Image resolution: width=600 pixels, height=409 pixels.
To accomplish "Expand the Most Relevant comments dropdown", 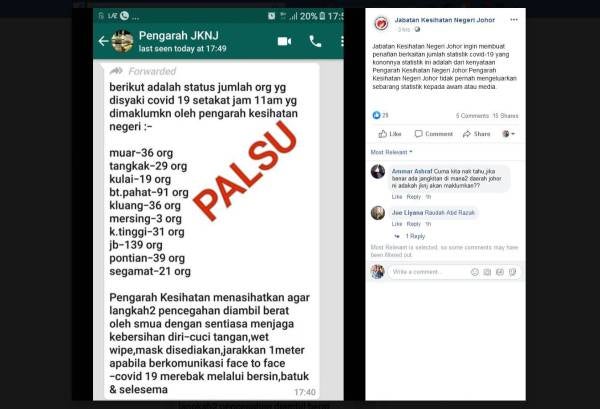I will pyautogui.click(x=391, y=152).
